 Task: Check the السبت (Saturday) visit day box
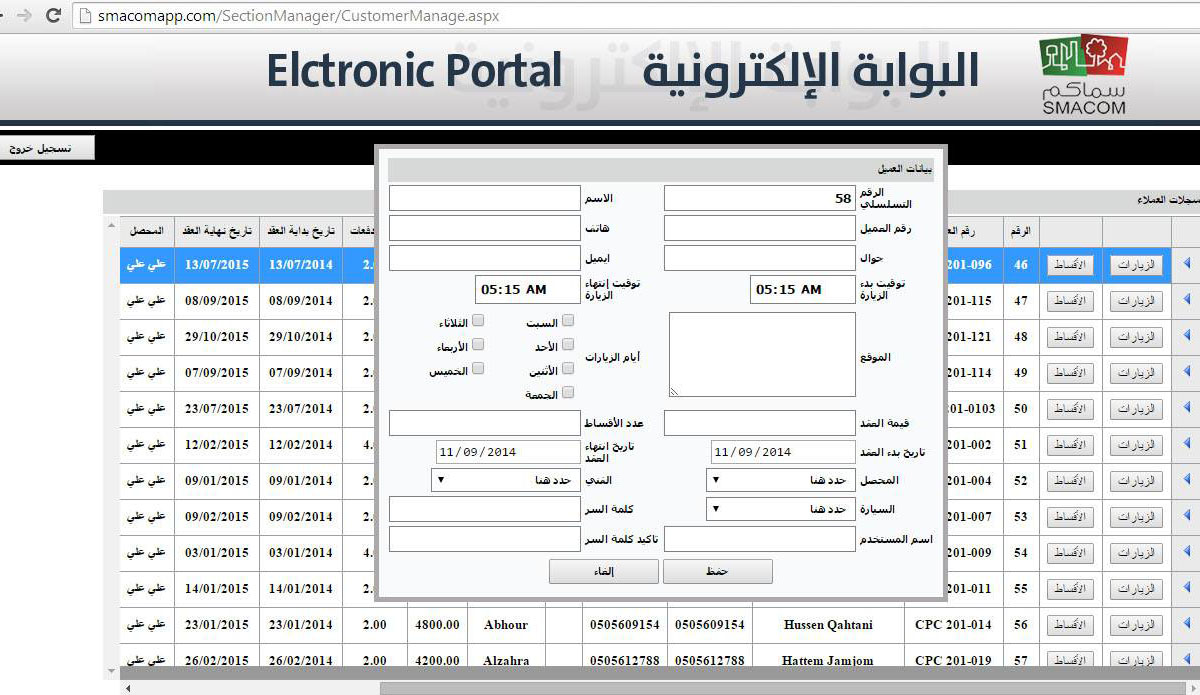point(568,321)
